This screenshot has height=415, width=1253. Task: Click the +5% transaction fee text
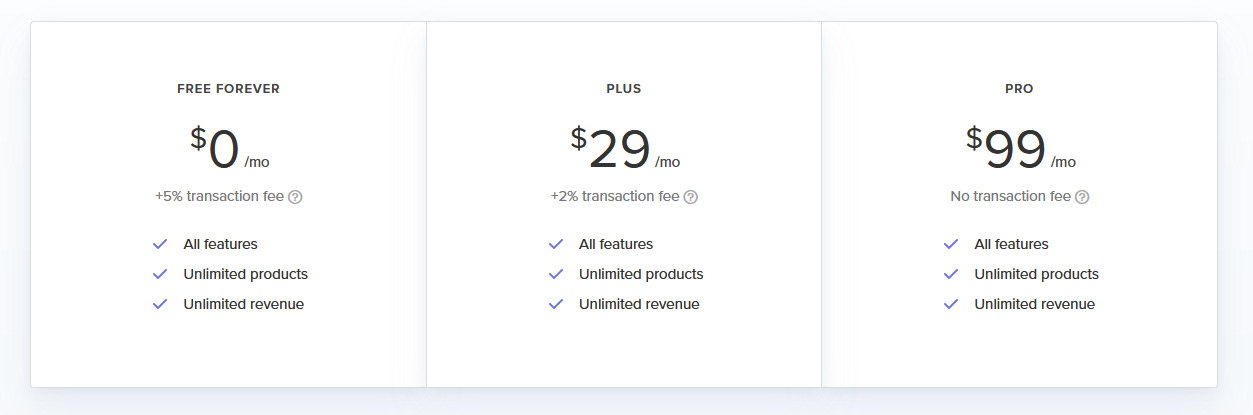click(219, 196)
